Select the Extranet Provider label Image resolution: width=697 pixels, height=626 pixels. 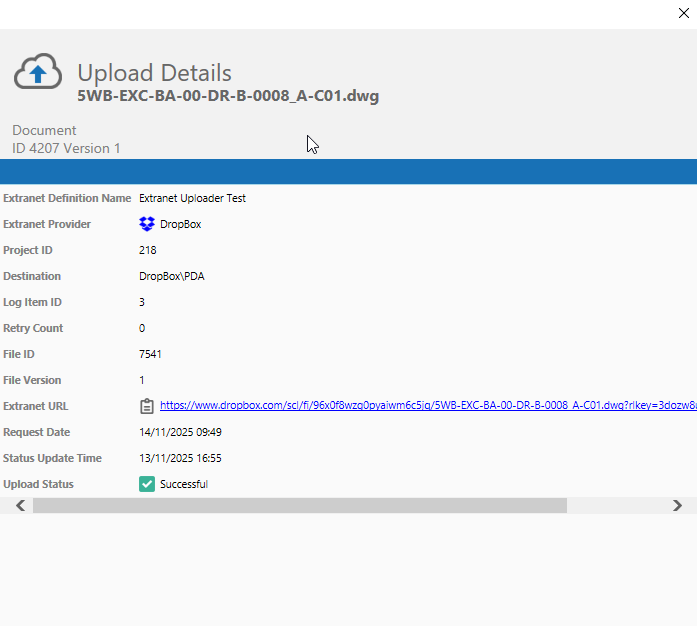tap(47, 224)
